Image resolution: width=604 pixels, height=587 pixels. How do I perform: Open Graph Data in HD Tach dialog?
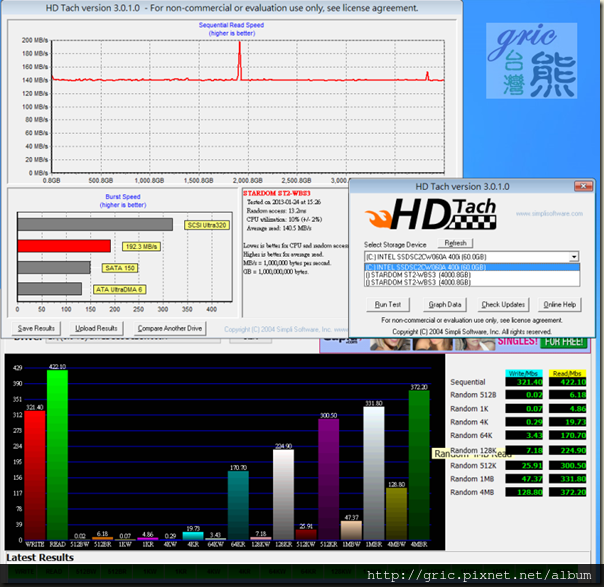tap(445, 304)
